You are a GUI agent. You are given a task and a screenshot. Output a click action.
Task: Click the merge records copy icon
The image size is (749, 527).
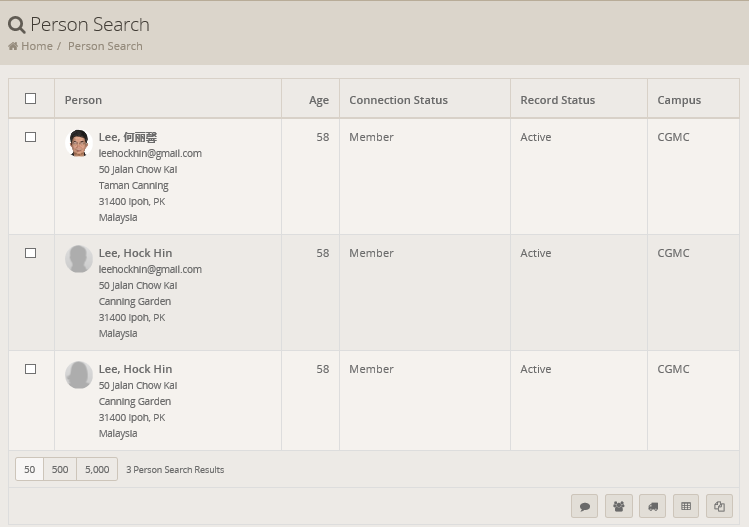[x=719, y=507]
